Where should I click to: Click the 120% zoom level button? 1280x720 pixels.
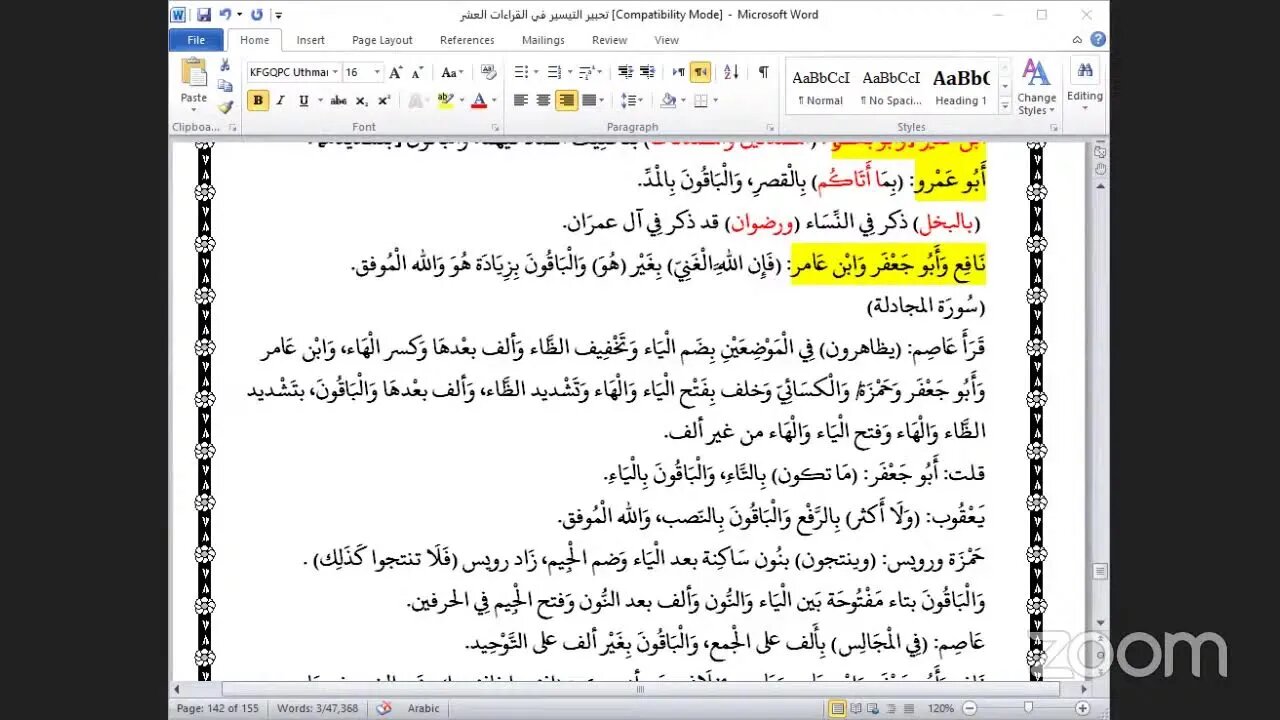941,708
